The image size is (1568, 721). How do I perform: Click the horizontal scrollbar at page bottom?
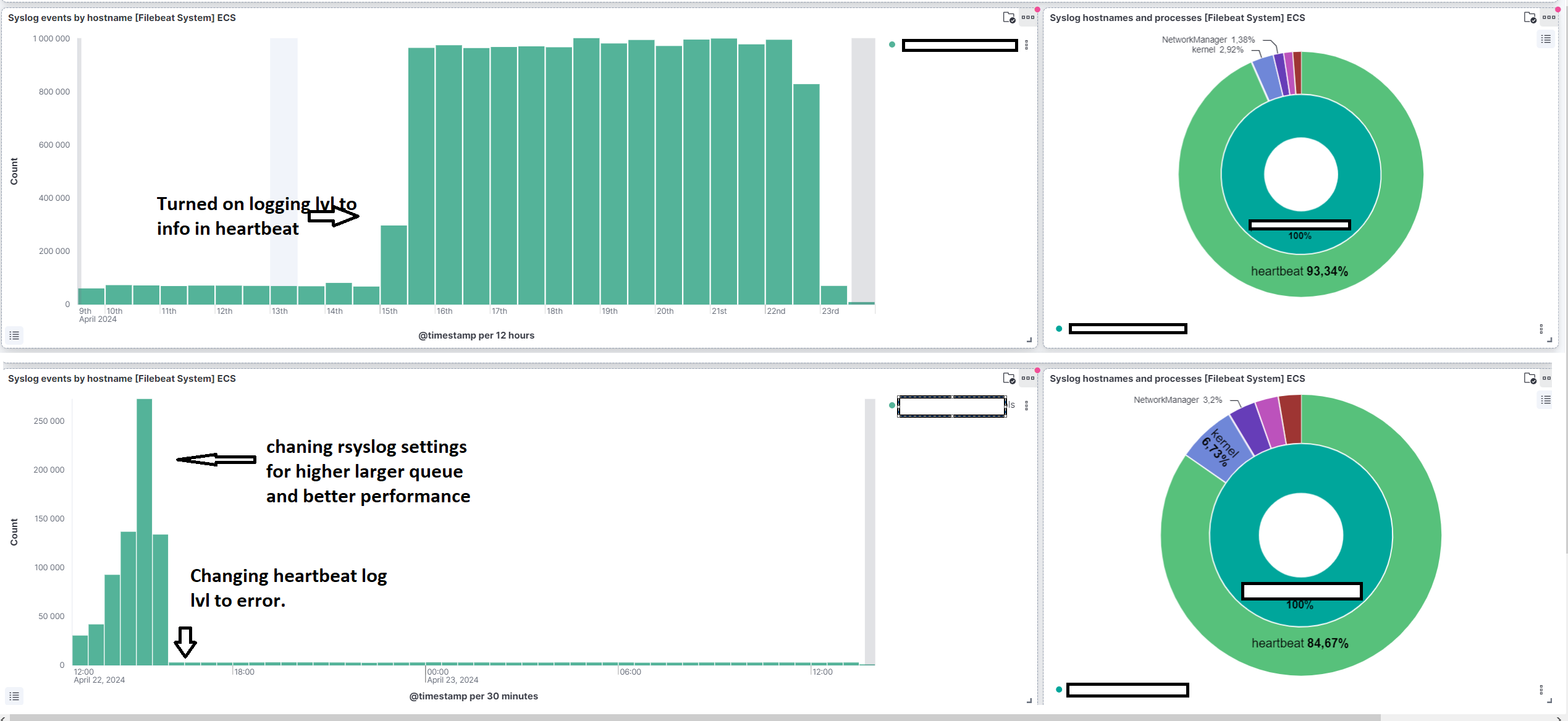695,717
